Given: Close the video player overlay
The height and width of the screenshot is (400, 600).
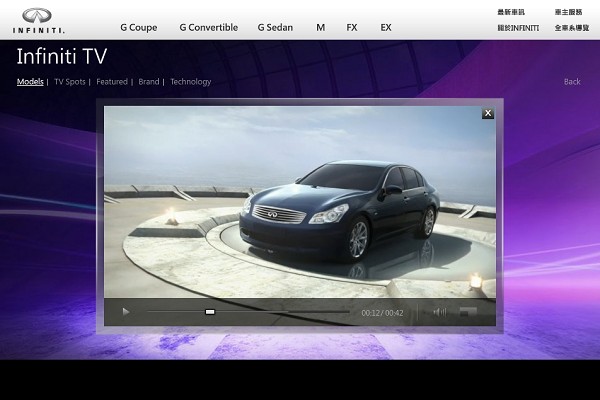Looking at the screenshot, I should [488, 113].
